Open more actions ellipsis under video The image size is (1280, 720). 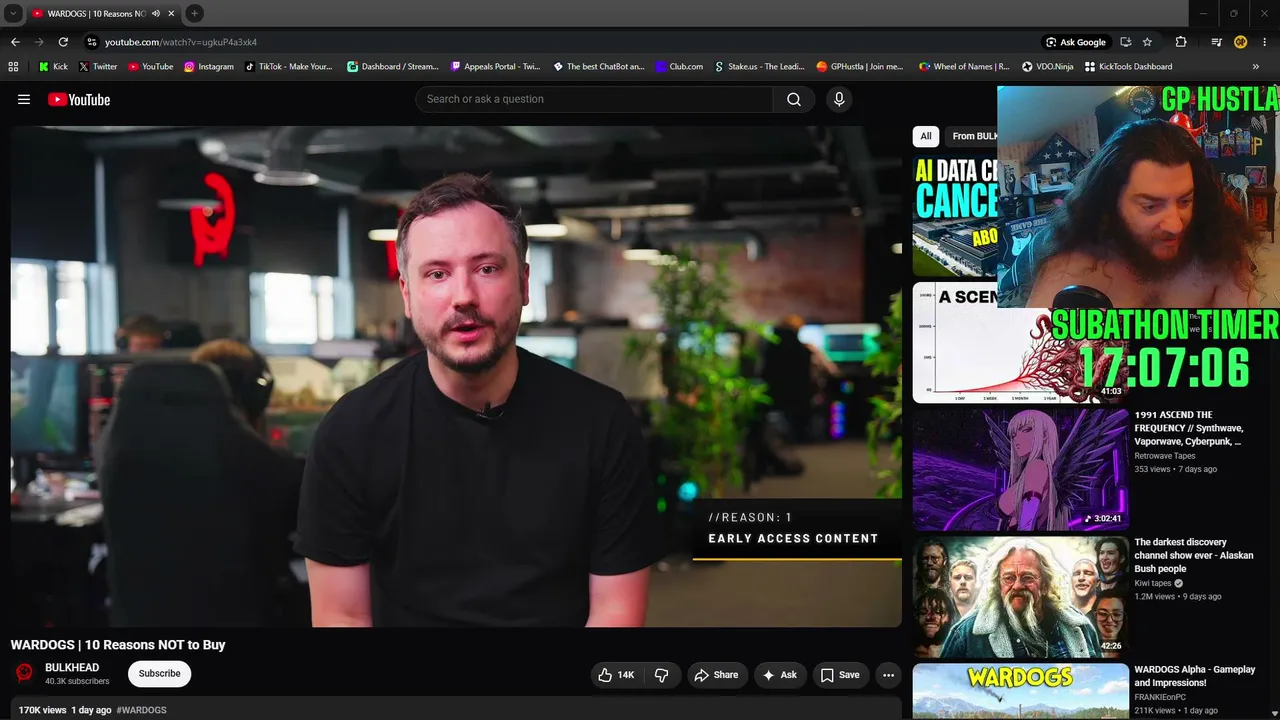[x=888, y=675]
